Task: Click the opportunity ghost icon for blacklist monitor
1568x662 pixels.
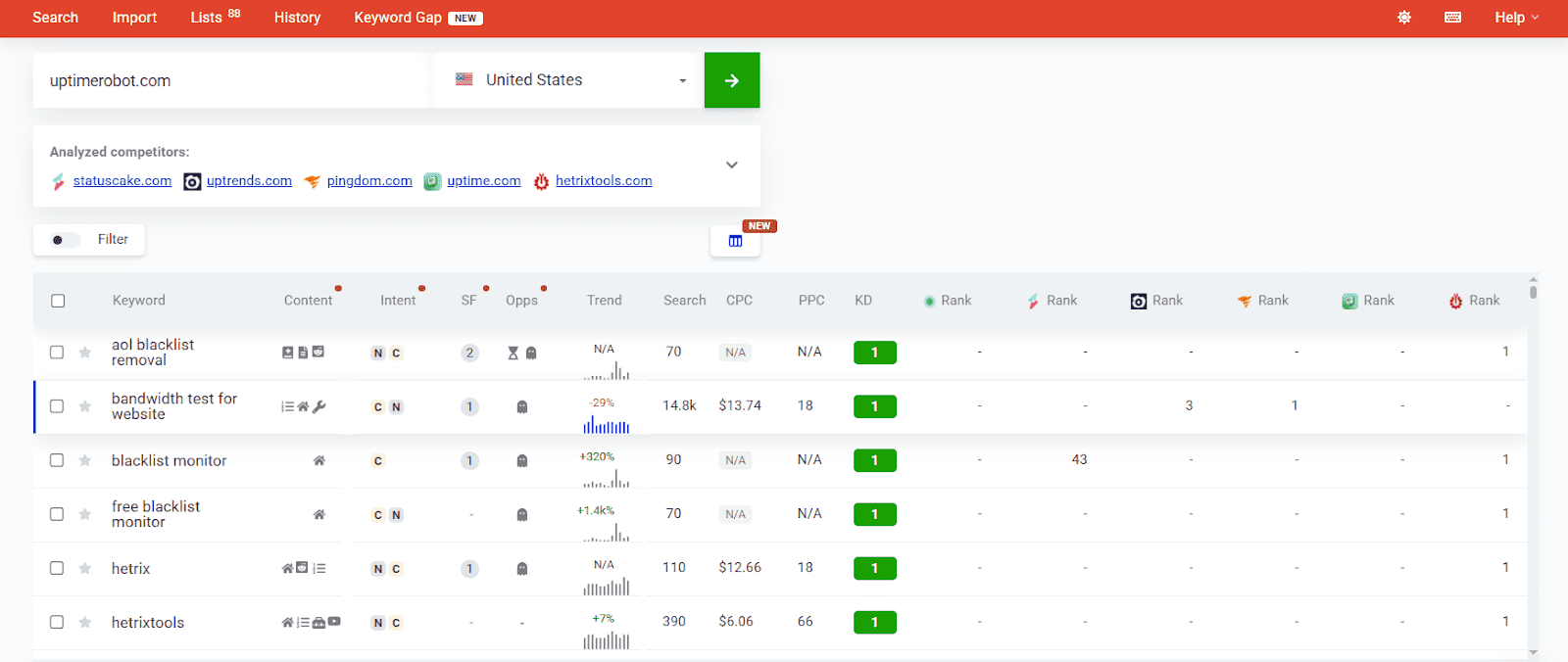Action: point(522,461)
